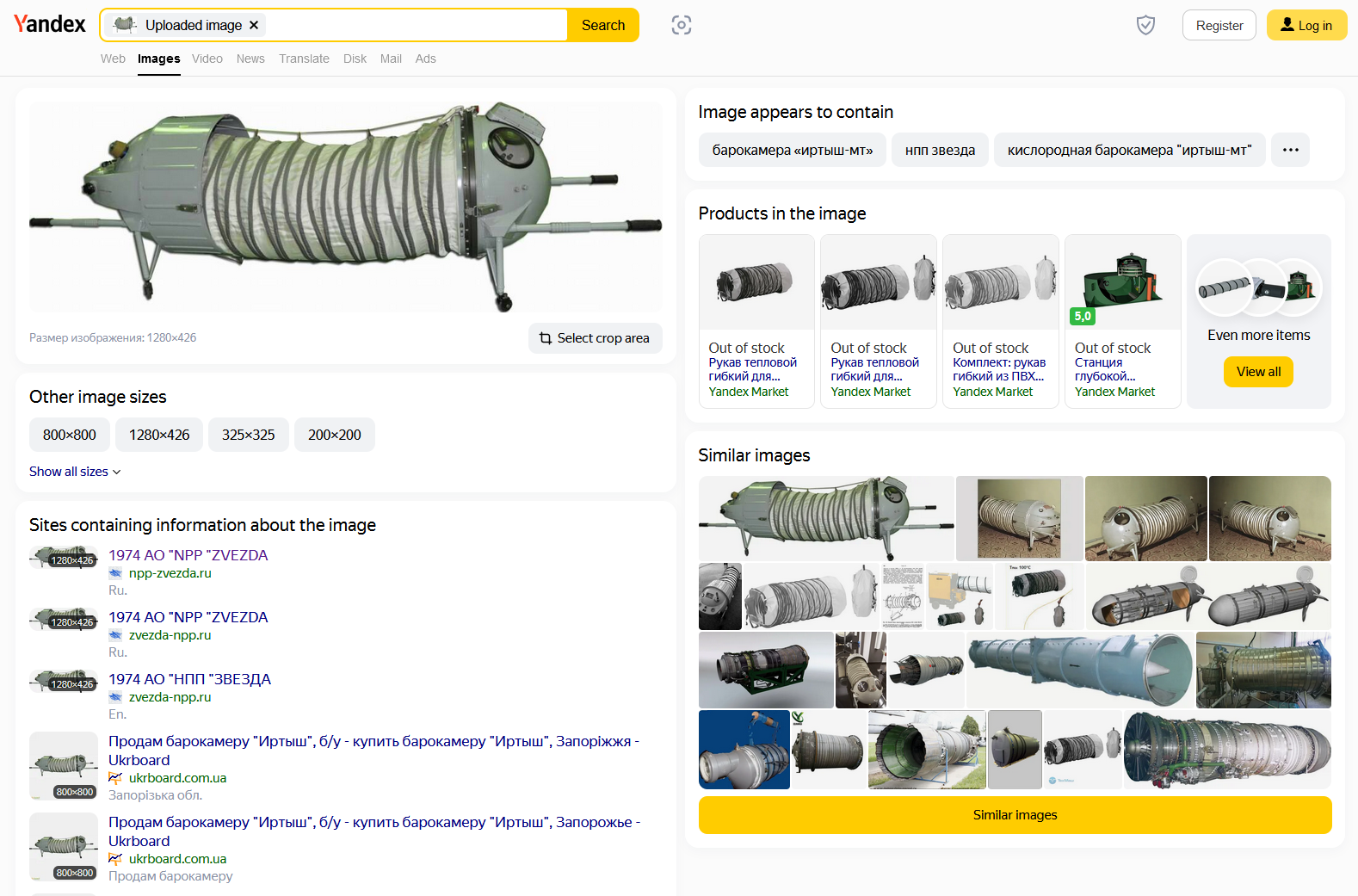The image size is (1358, 896).
Task: Click the yellow Similar images button
Action: pyautogui.click(x=1015, y=815)
